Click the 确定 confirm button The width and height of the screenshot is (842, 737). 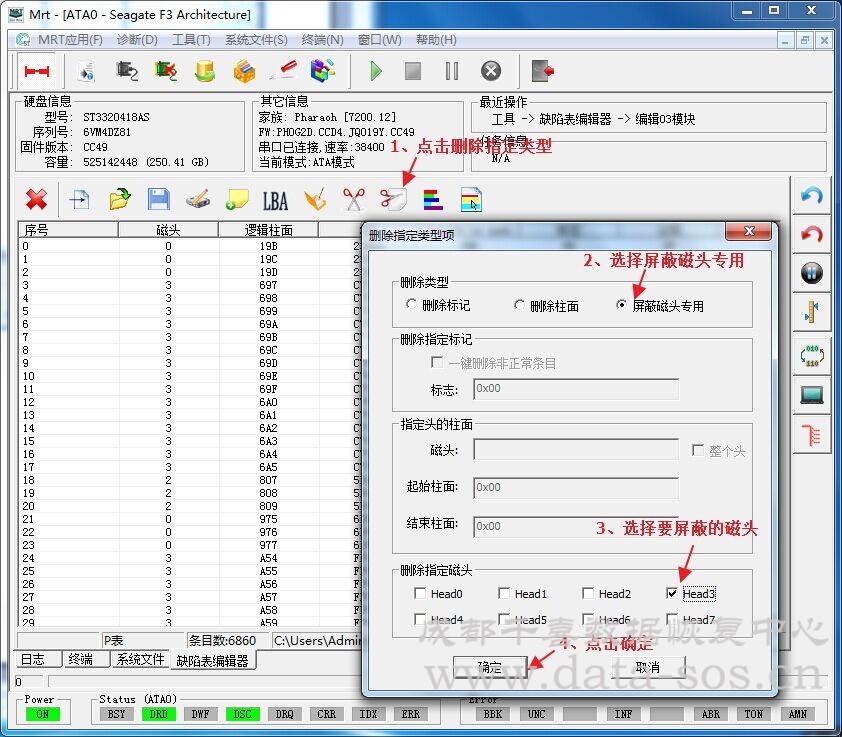[x=490, y=667]
